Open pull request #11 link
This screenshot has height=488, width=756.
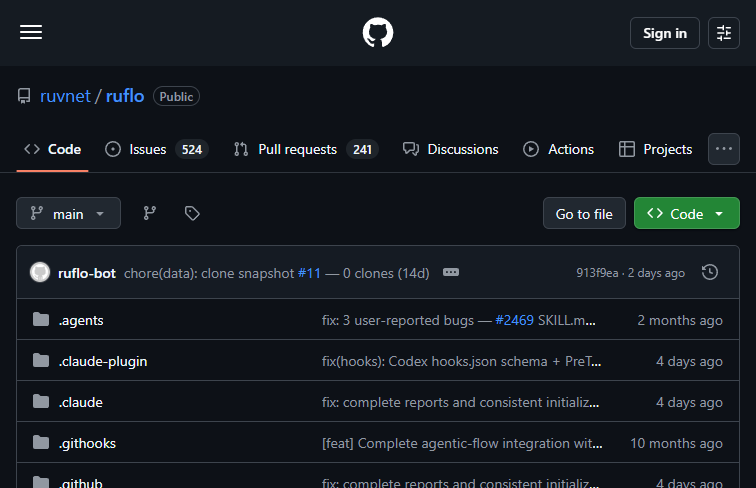tap(309, 273)
